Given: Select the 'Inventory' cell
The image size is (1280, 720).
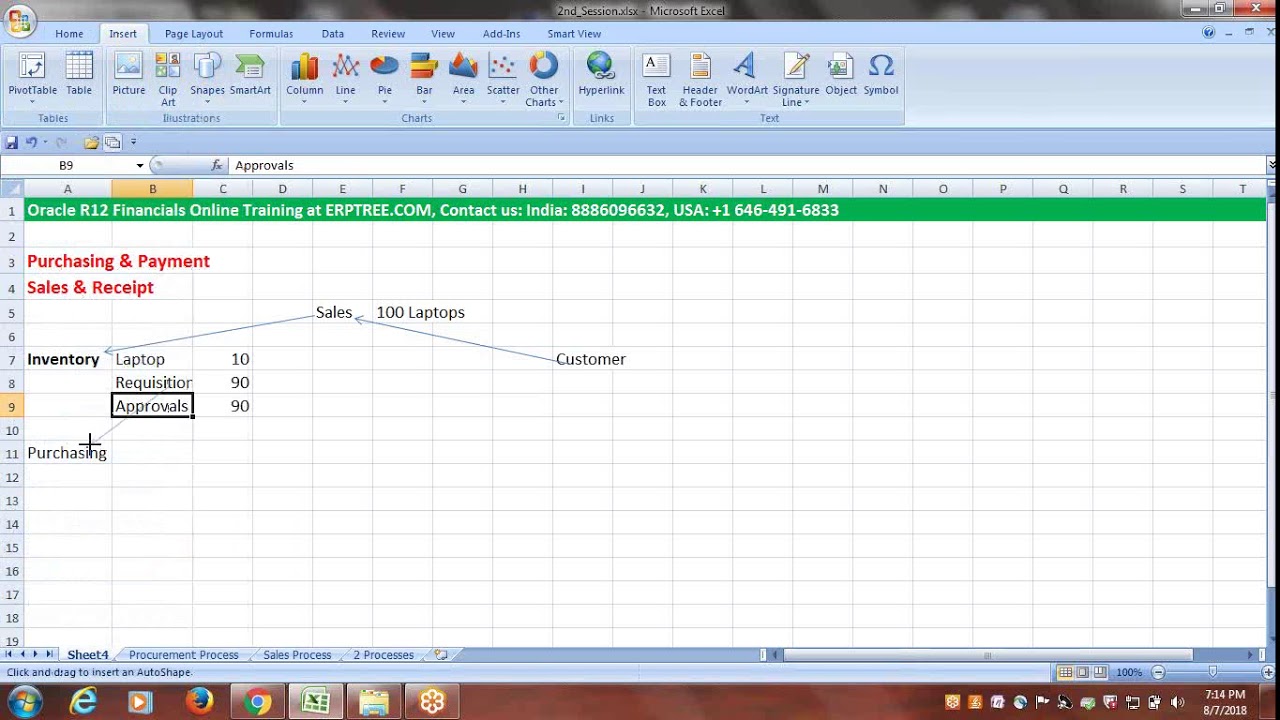Looking at the screenshot, I should (67, 359).
